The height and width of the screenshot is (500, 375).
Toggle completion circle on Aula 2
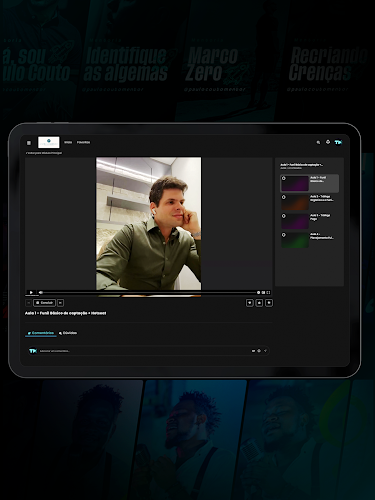[x=284, y=197]
